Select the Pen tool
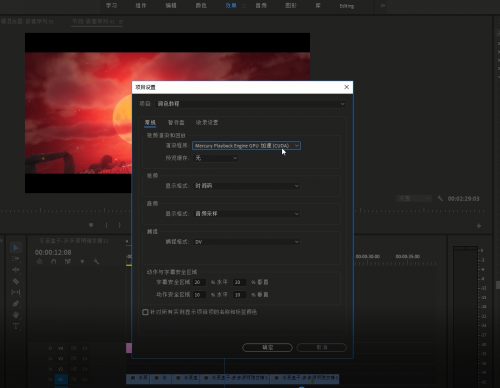500x388 pixels. click(x=16, y=304)
